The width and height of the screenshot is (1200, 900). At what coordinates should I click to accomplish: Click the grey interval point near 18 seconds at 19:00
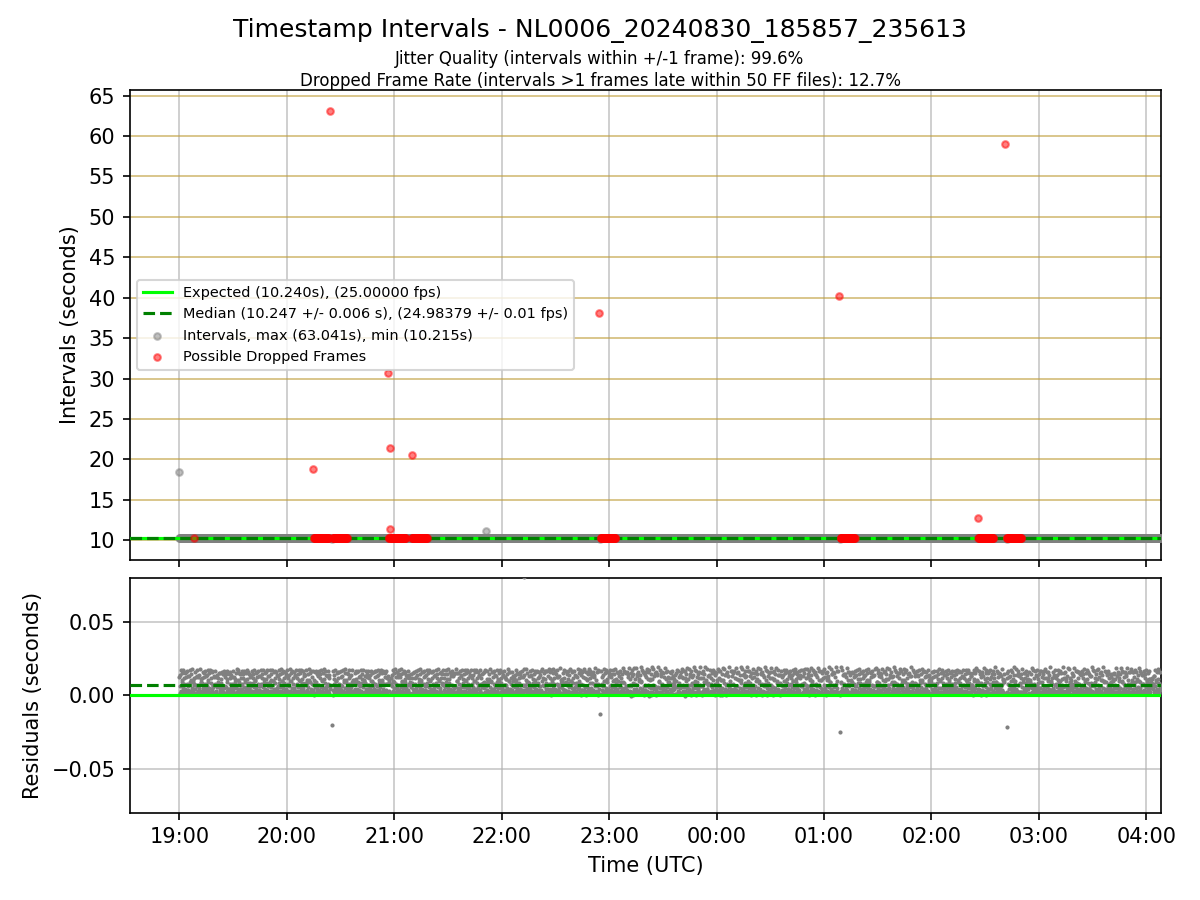click(179, 472)
